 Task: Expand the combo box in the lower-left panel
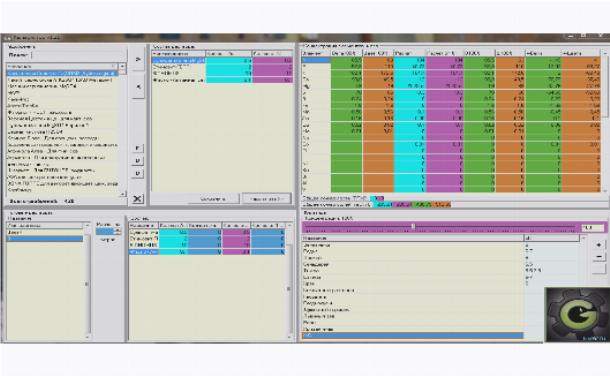tap(87, 226)
